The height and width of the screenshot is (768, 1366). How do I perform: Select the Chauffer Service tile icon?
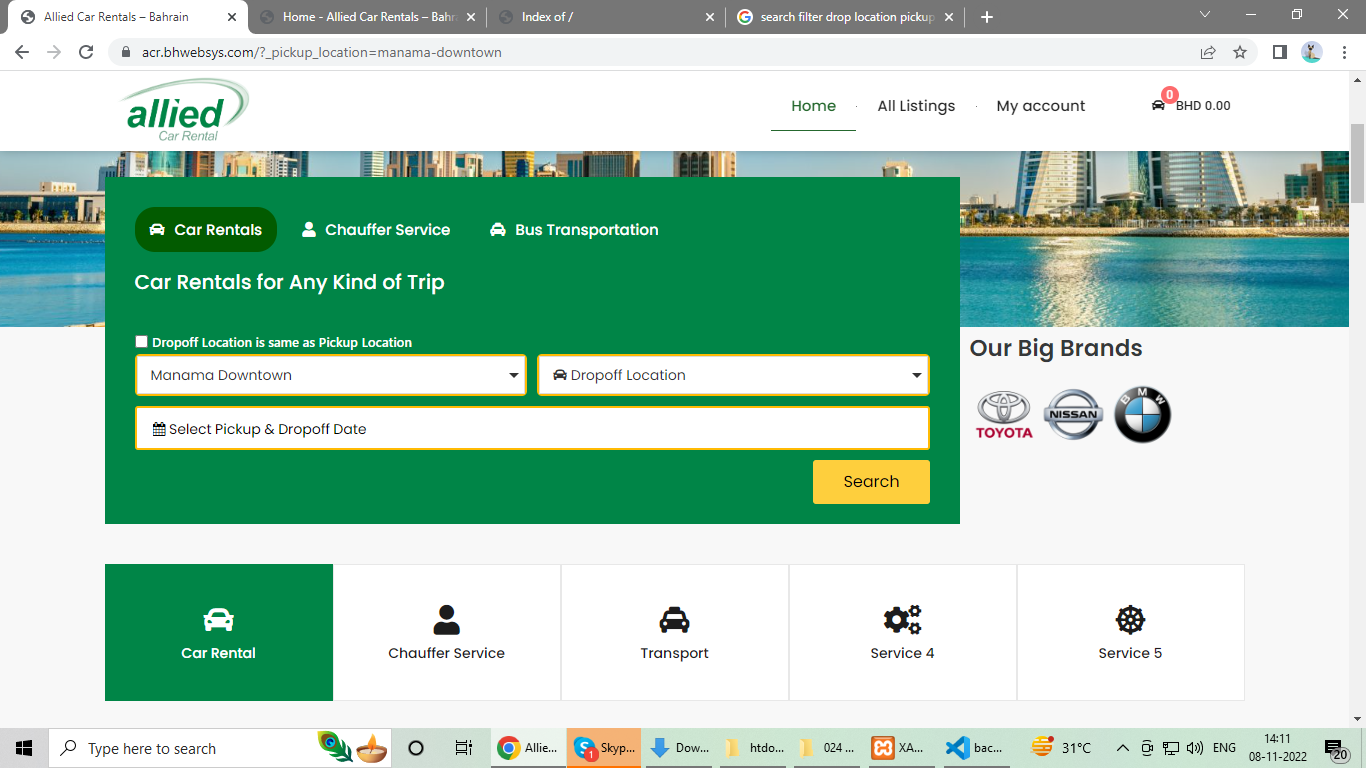click(446, 620)
